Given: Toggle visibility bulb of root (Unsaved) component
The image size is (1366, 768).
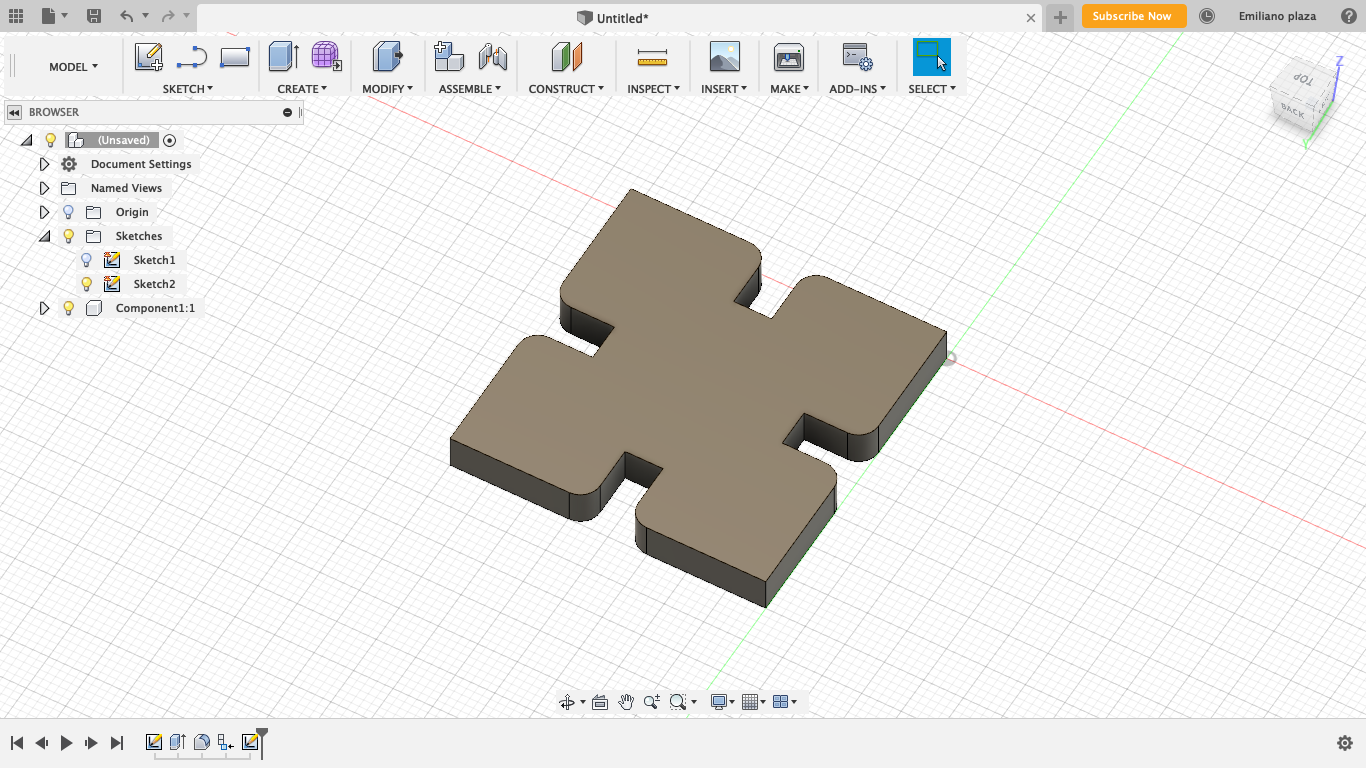Looking at the screenshot, I should click(x=51, y=140).
